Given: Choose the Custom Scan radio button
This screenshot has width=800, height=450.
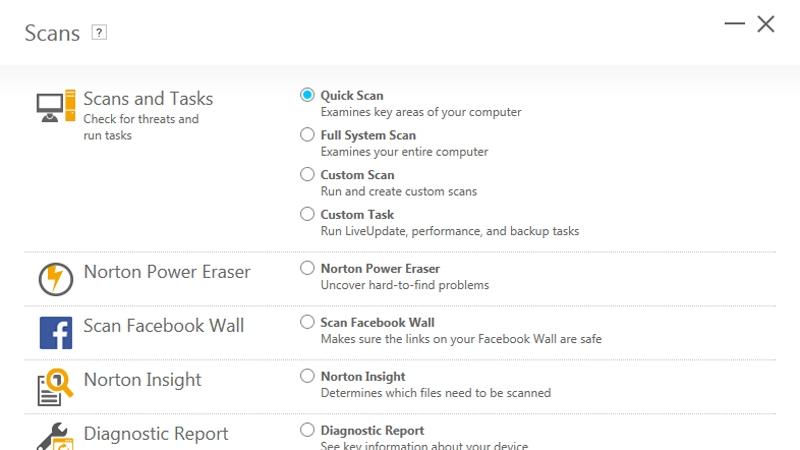Looking at the screenshot, I should 307,174.
